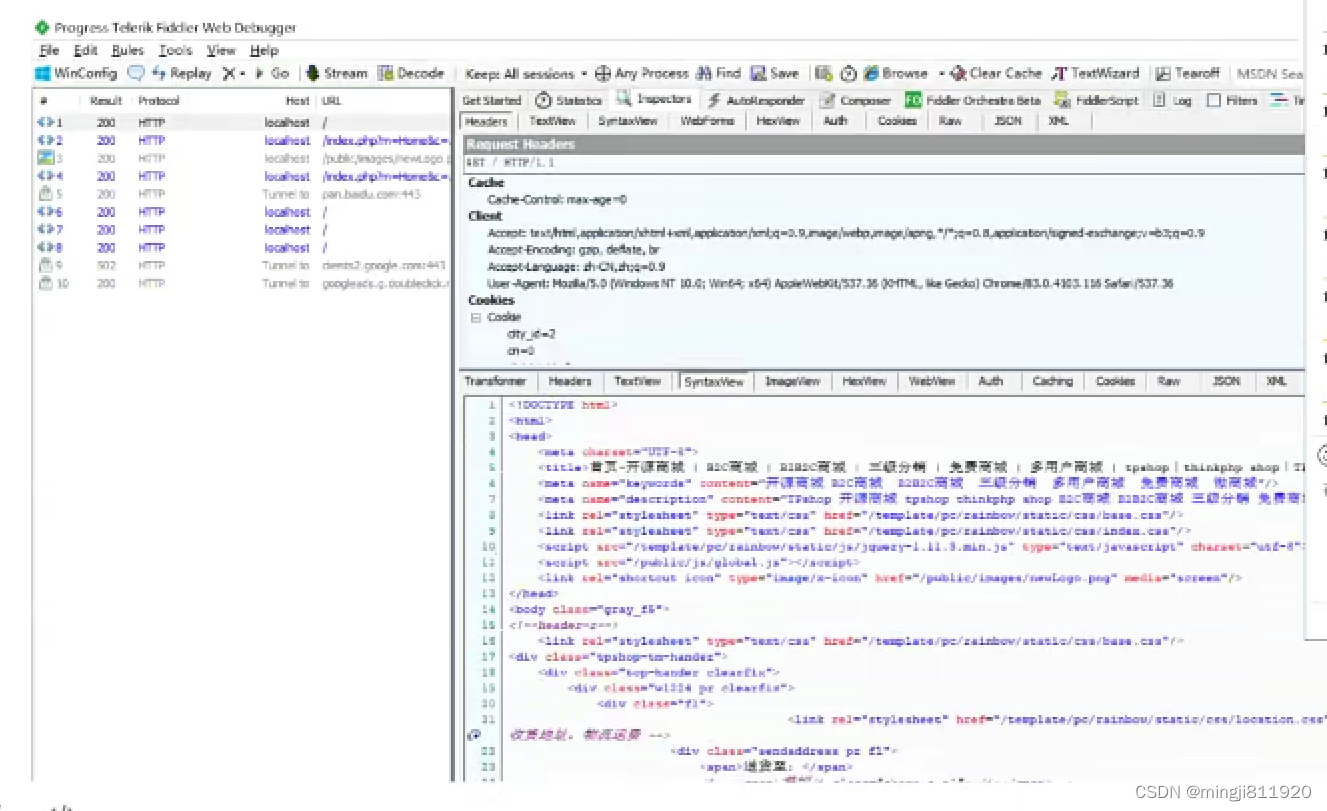Open the File menu
The image size is (1327, 811).
coord(49,50)
